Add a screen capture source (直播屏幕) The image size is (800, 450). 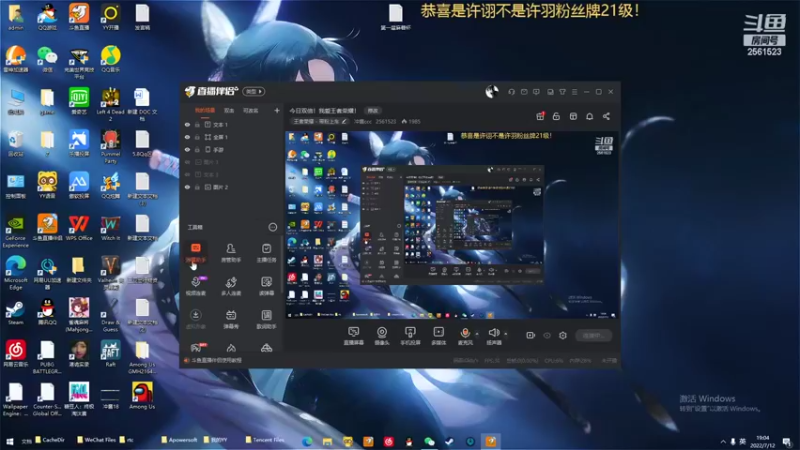353,336
